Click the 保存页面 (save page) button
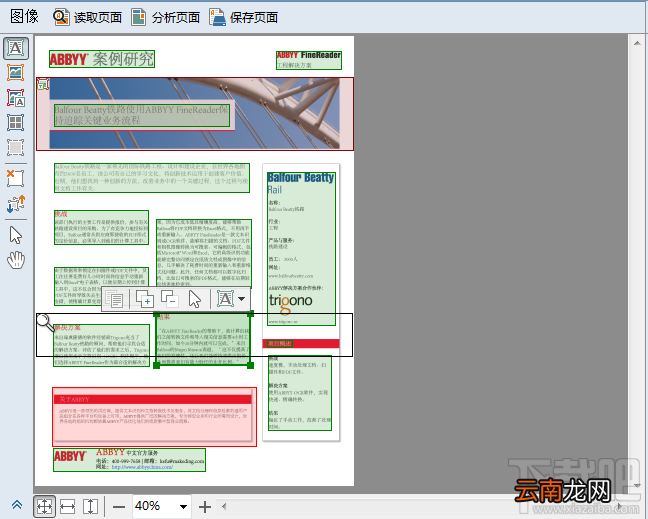The image size is (648, 519). tap(243, 17)
